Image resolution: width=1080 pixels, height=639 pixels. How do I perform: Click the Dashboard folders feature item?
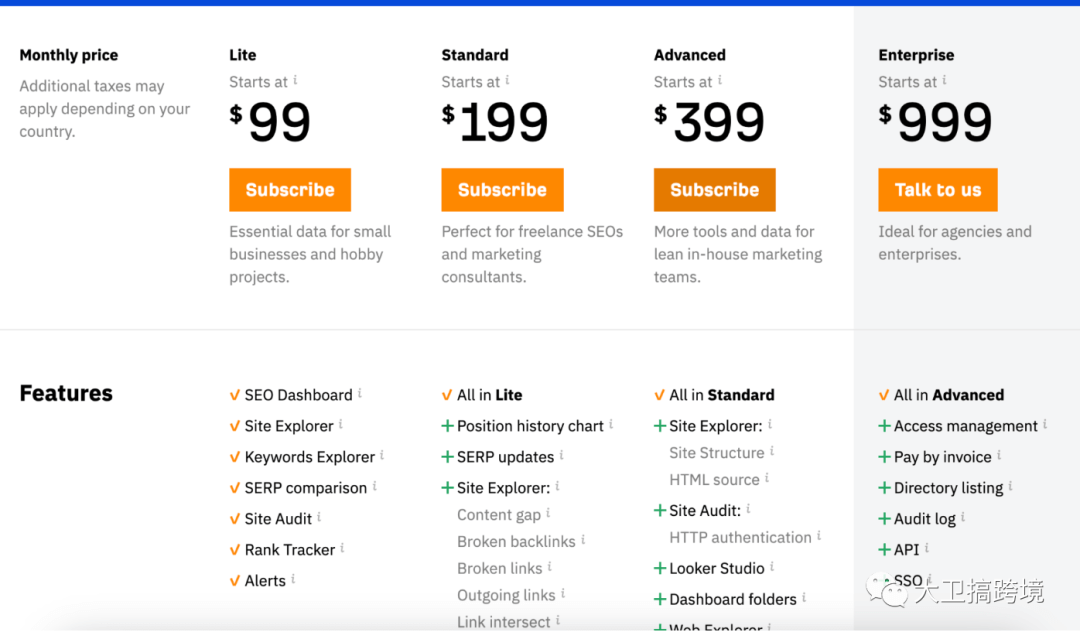[x=733, y=599]
